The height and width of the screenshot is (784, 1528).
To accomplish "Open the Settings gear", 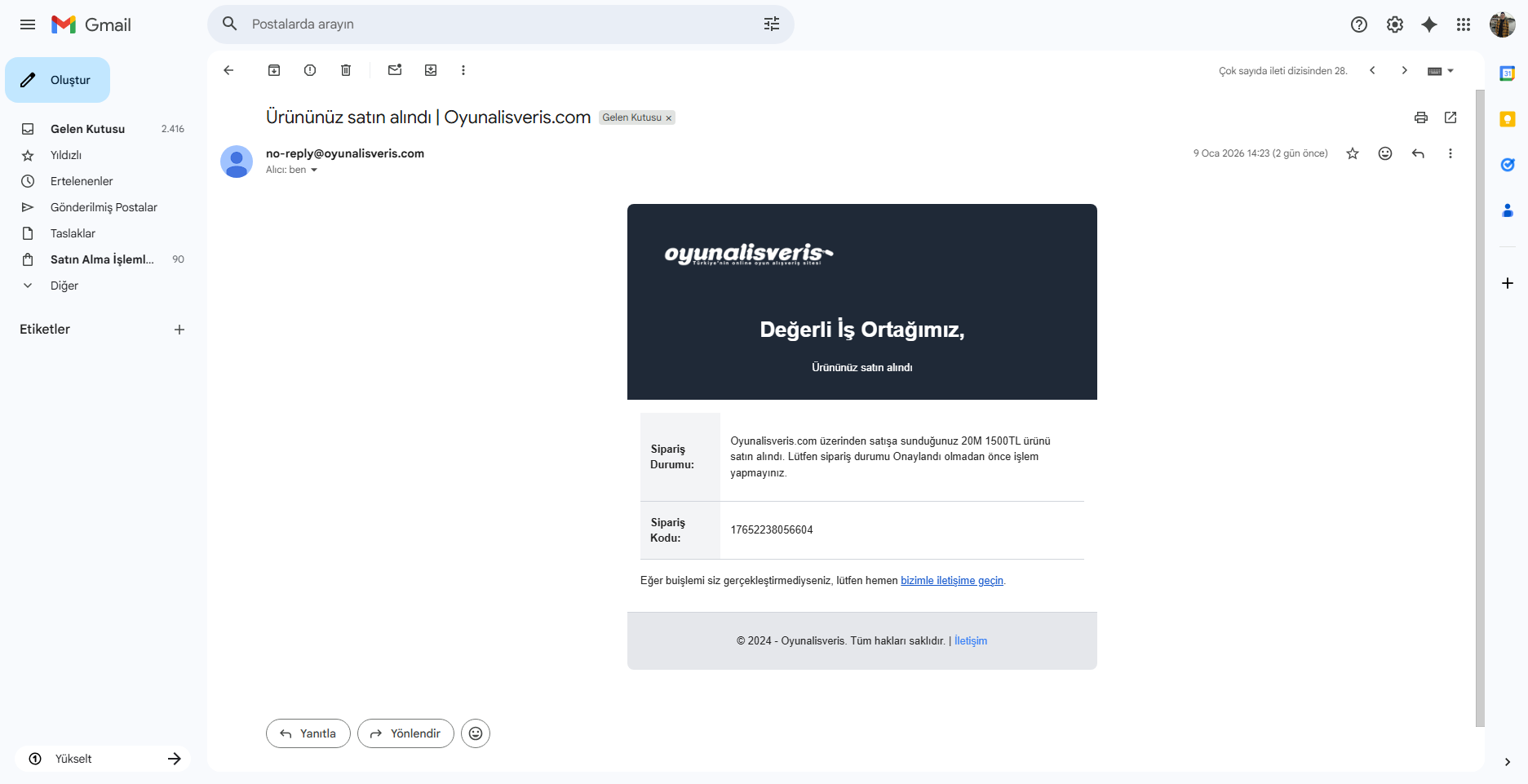I will (x=1395, y=24).
